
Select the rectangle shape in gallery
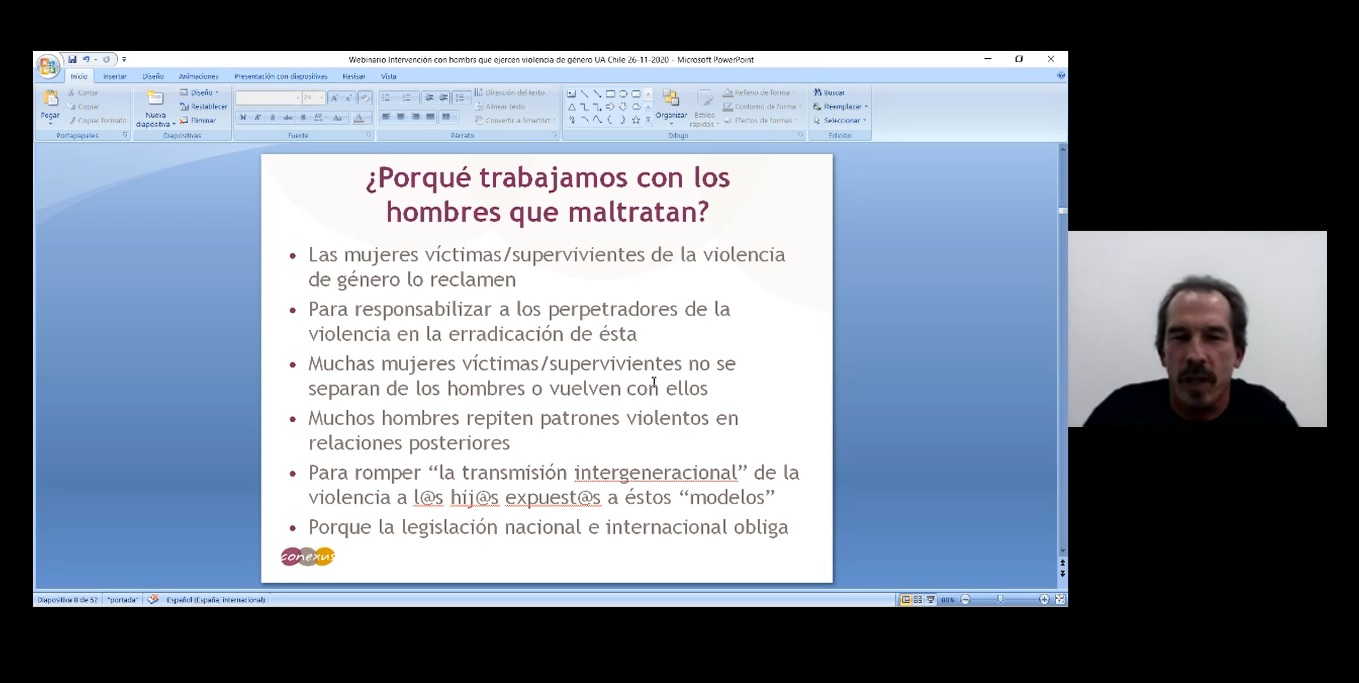tap(610, 94)
